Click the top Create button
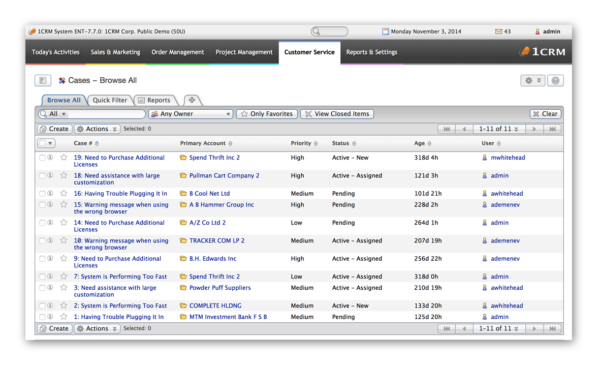This screenshot has height=366, width=600. tap(55, 129)
